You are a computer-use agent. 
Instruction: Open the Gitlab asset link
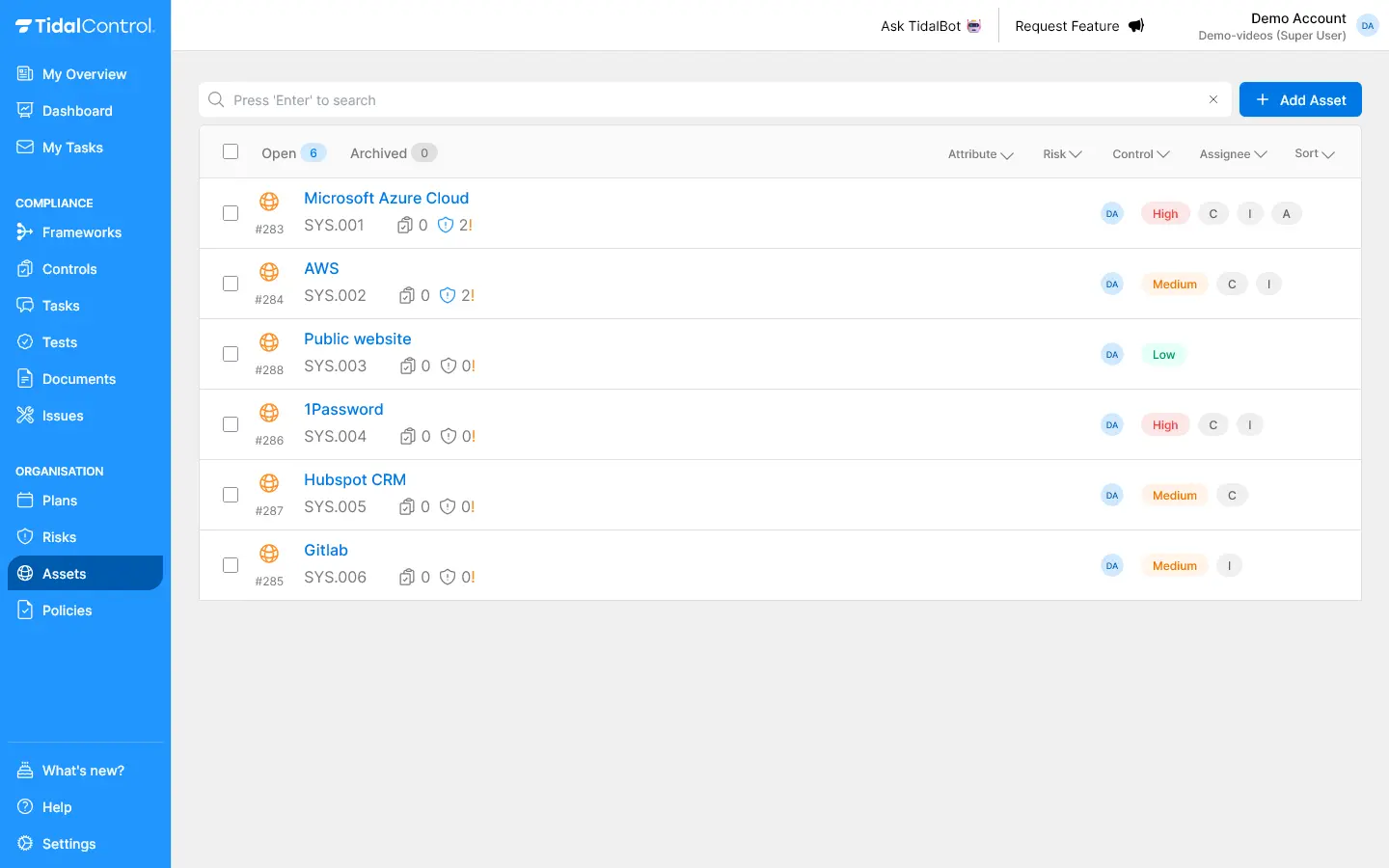pos(326,551)
